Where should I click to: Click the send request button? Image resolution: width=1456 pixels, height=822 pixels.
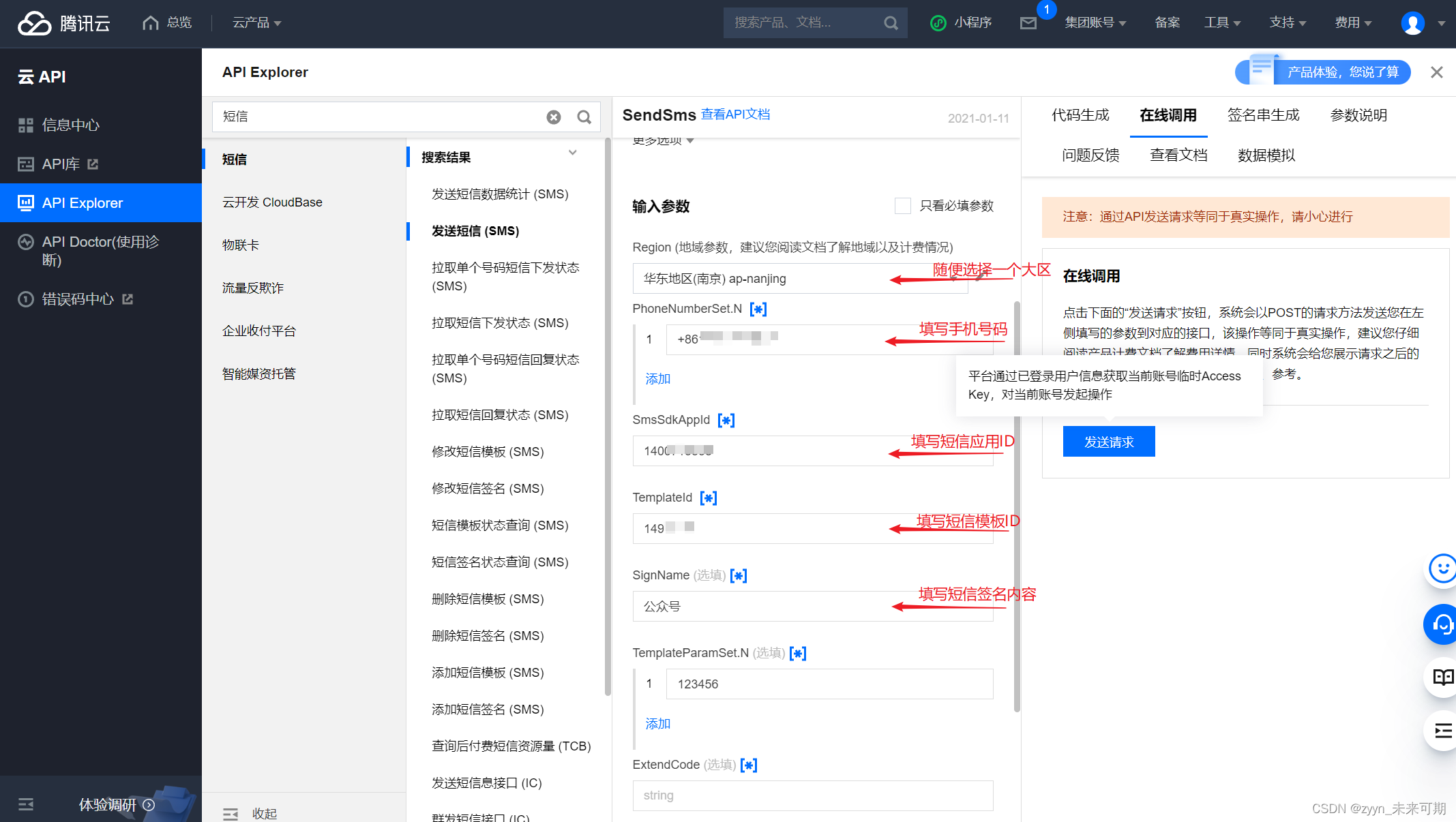pyautogui.click(x=1109, y=442)
